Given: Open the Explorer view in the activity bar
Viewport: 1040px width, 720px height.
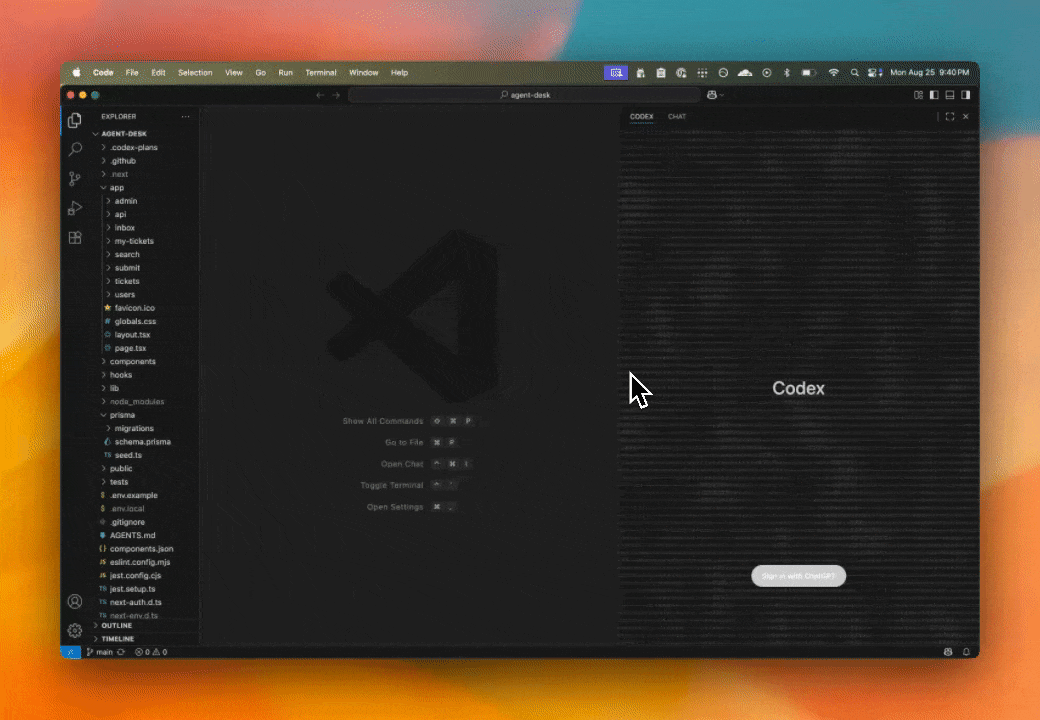Looking at the screenshot, I should coord(75,120).
